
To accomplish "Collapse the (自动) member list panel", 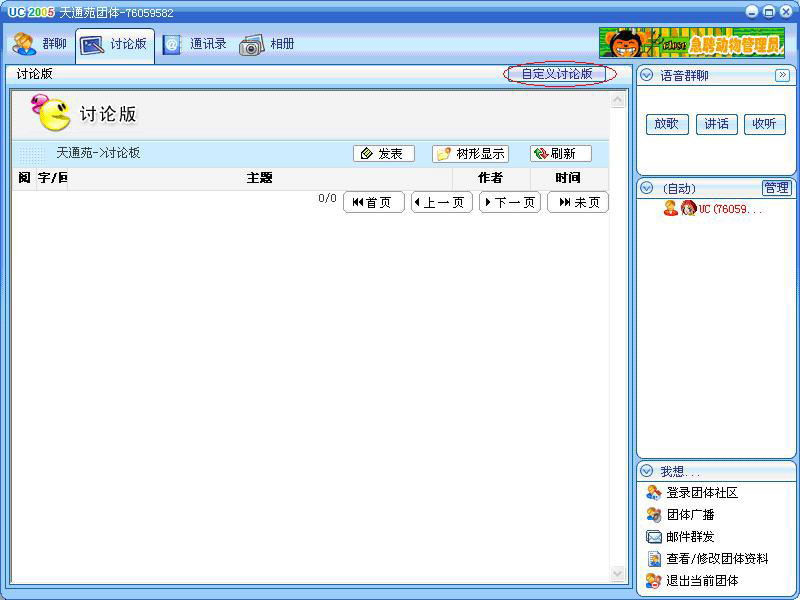I will tap(646, 188).
